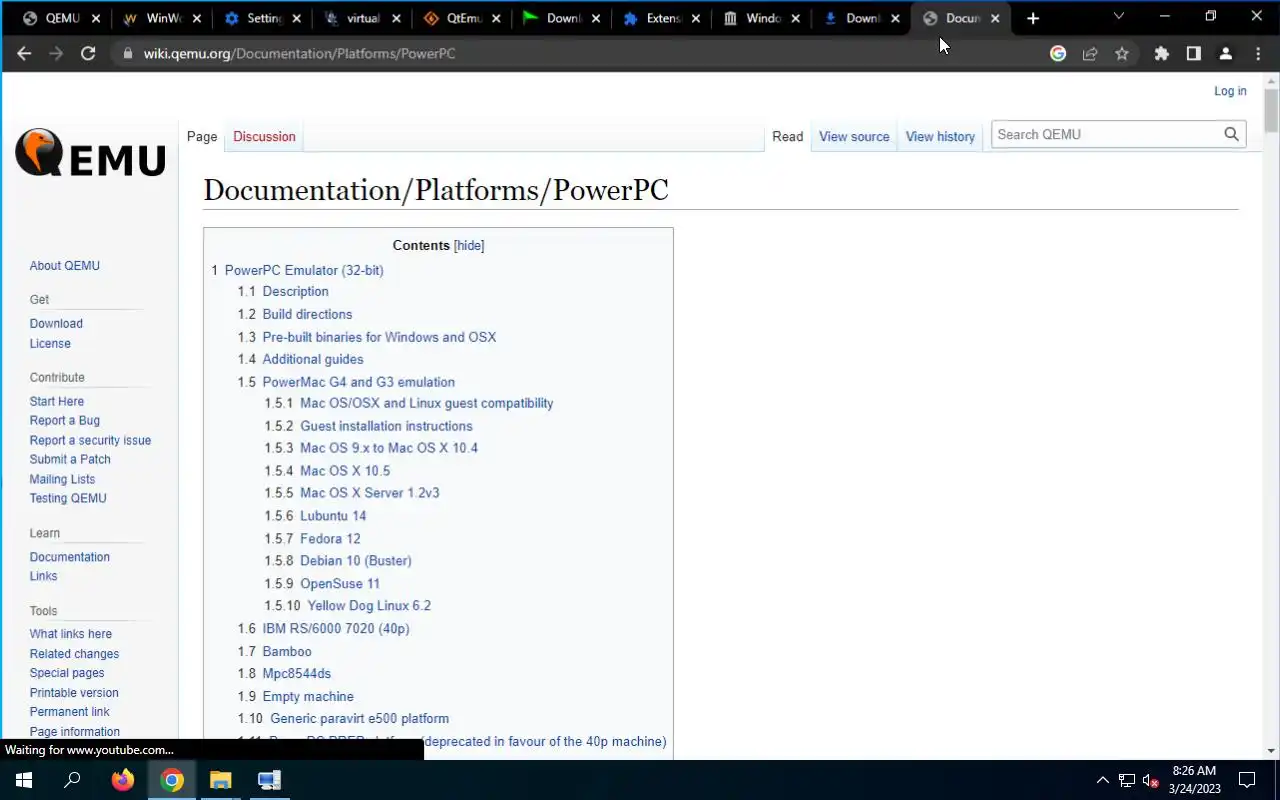Jump to Lubuntu 14 section
1280x800 pixels.
333,516
